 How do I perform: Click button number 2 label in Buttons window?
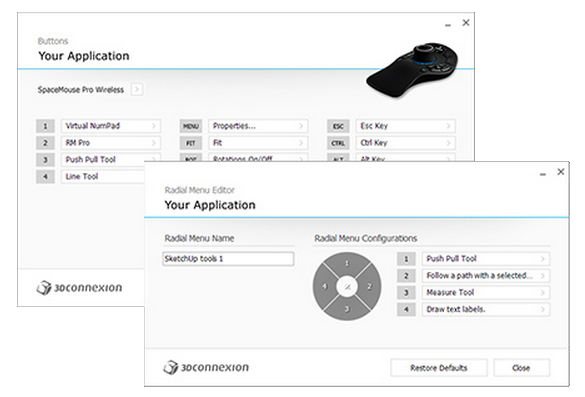[46, 143]
